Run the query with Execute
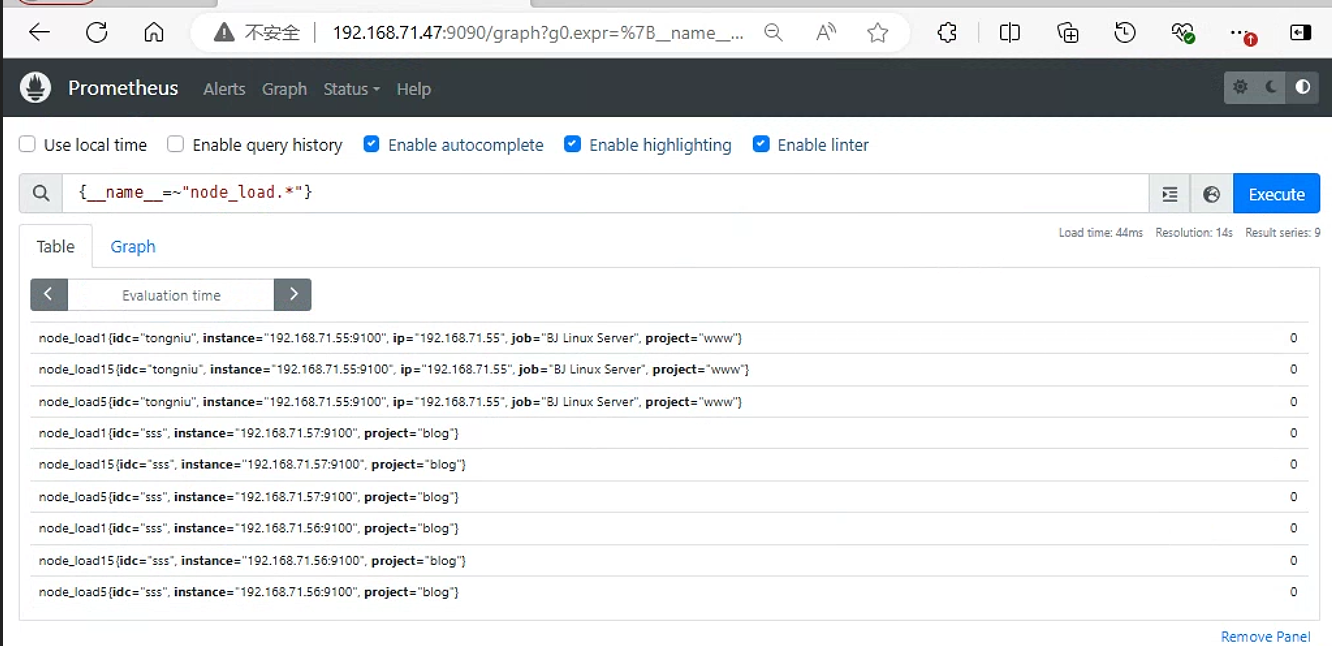1332x646 pixels. pyautogui.click(x=1277, y=194)
